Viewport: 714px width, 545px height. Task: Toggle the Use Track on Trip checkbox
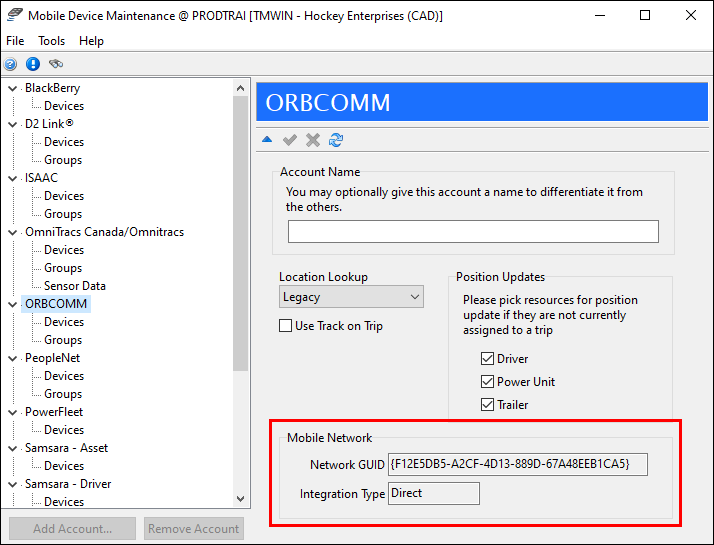click(285, 326)
